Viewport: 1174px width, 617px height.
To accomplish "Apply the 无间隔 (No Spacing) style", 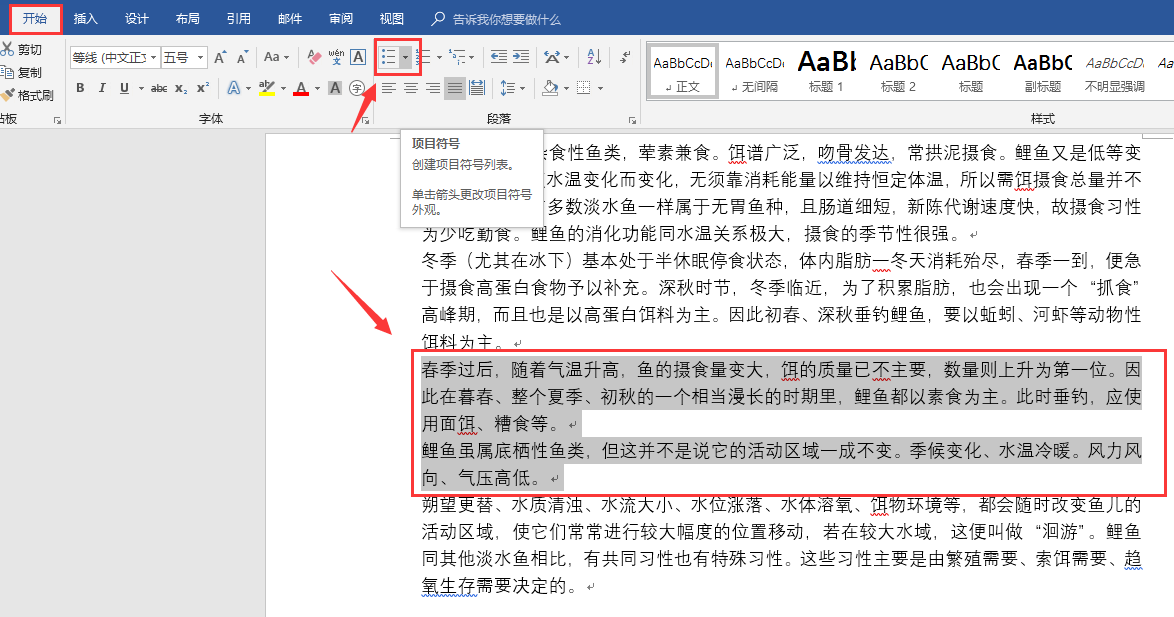I will pos(755,73).
